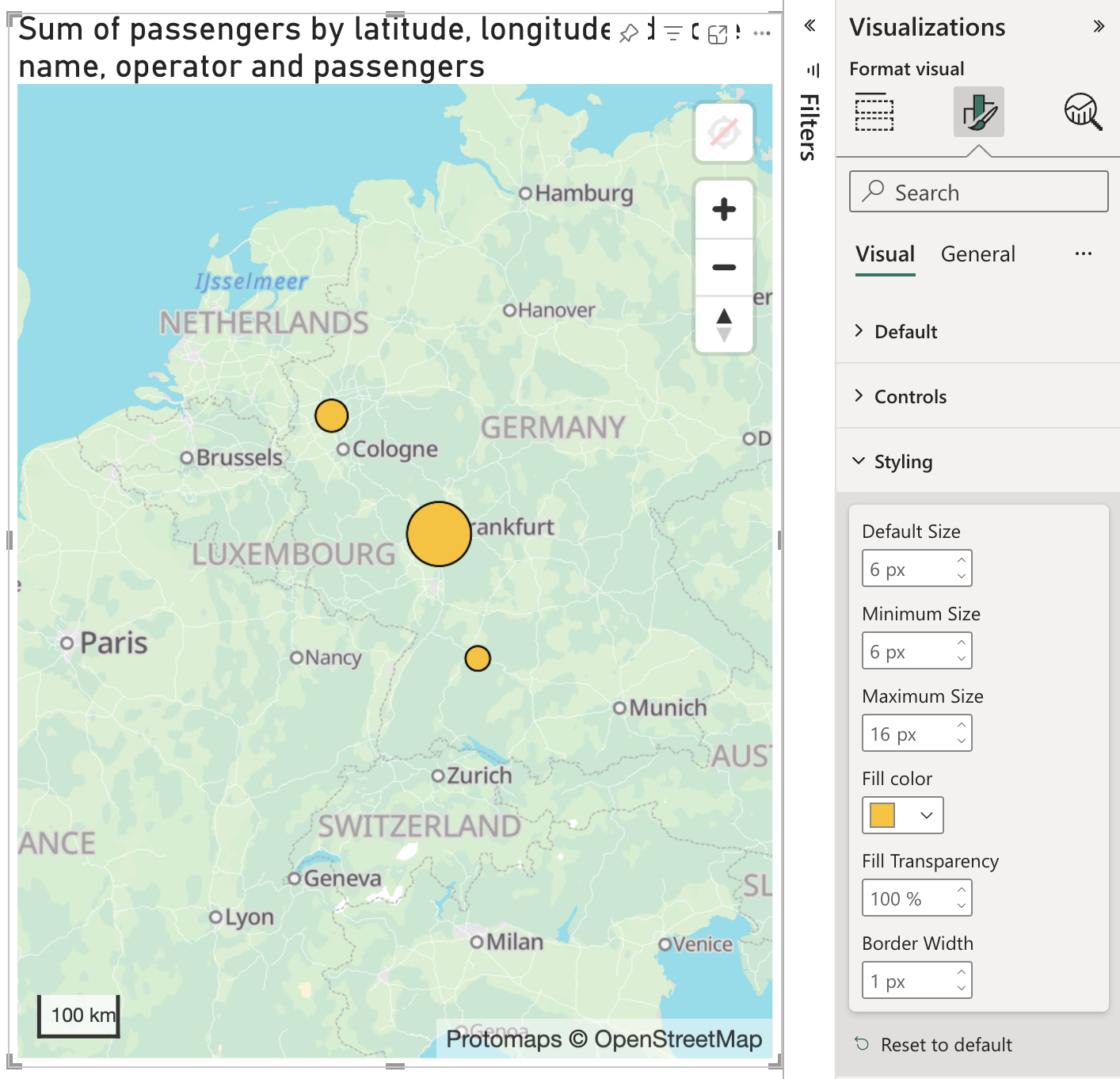Screen dimensions: 1120x1079
Task: Open more options ellipsis on visual
Action: [762, 33]
